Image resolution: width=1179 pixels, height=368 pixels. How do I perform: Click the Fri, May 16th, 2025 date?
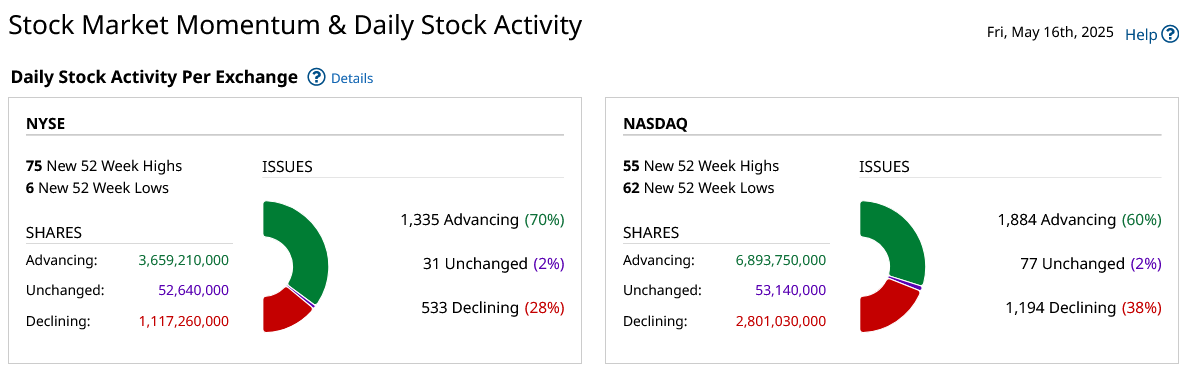[x=1050, y=34]
